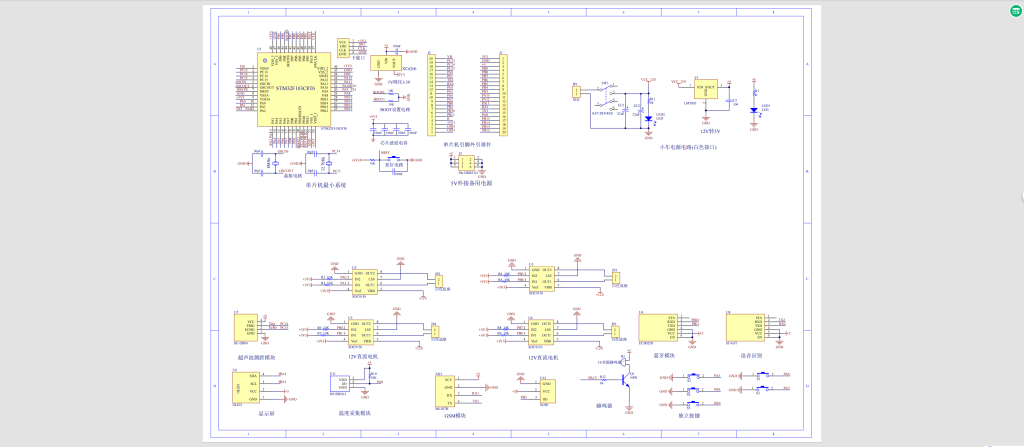Click the reset button circuit
This screenshot has height=447, width=1024.
(x=396, y=161)
